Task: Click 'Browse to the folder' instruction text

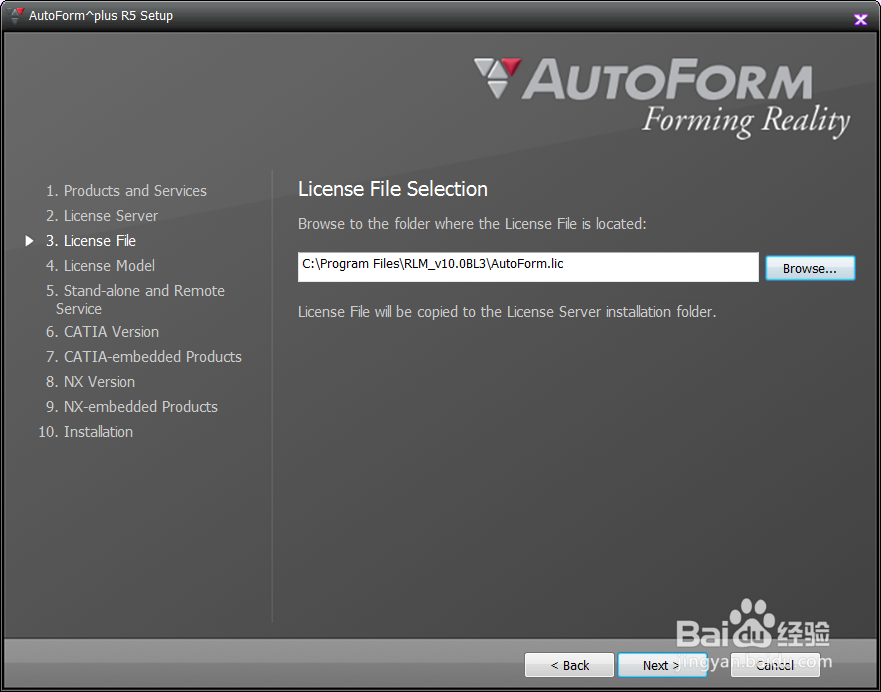Action: [x=472, y=224]
